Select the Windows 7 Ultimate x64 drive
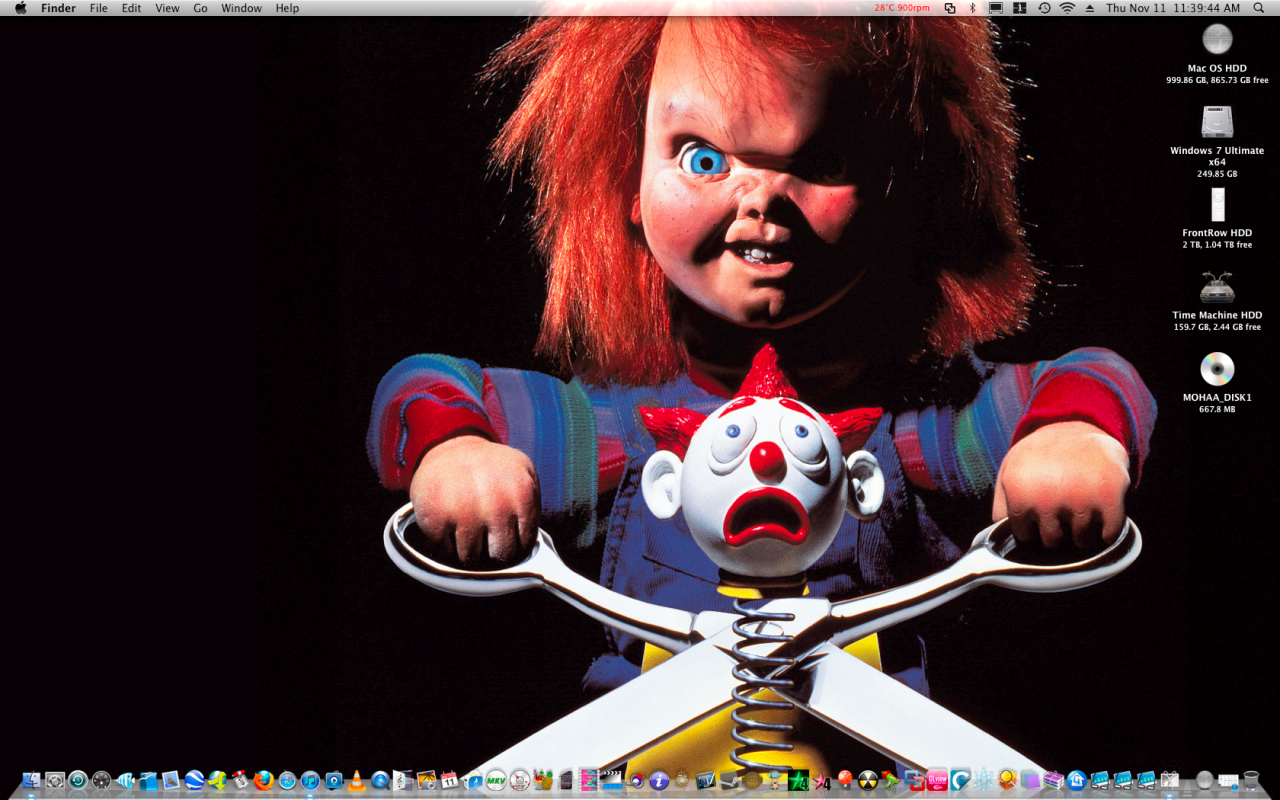1280x800 pixels. 1217,121
